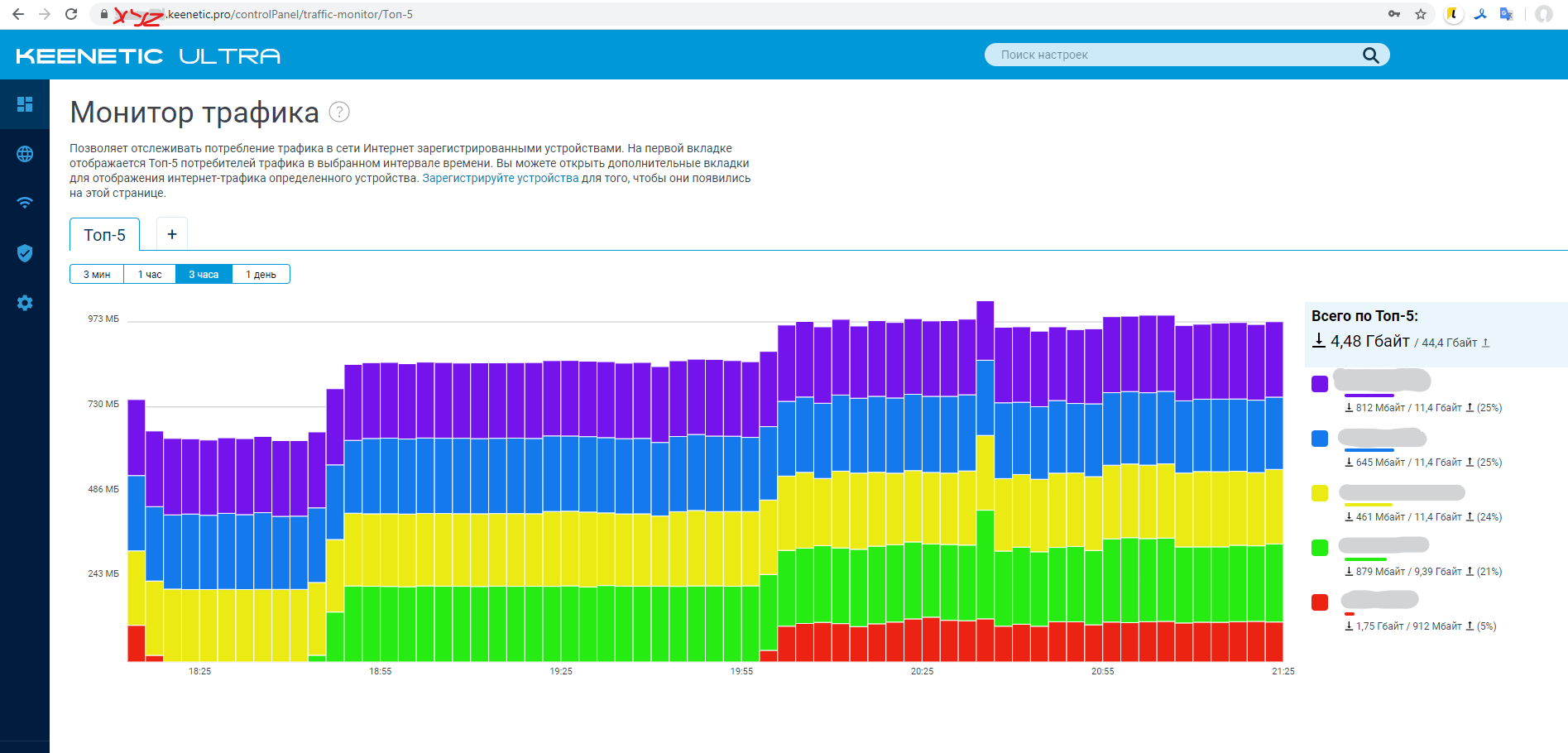The height and width of the screenshot is (753, 1568).
Task: Reload the page in the browser
Action: [71, 14]
